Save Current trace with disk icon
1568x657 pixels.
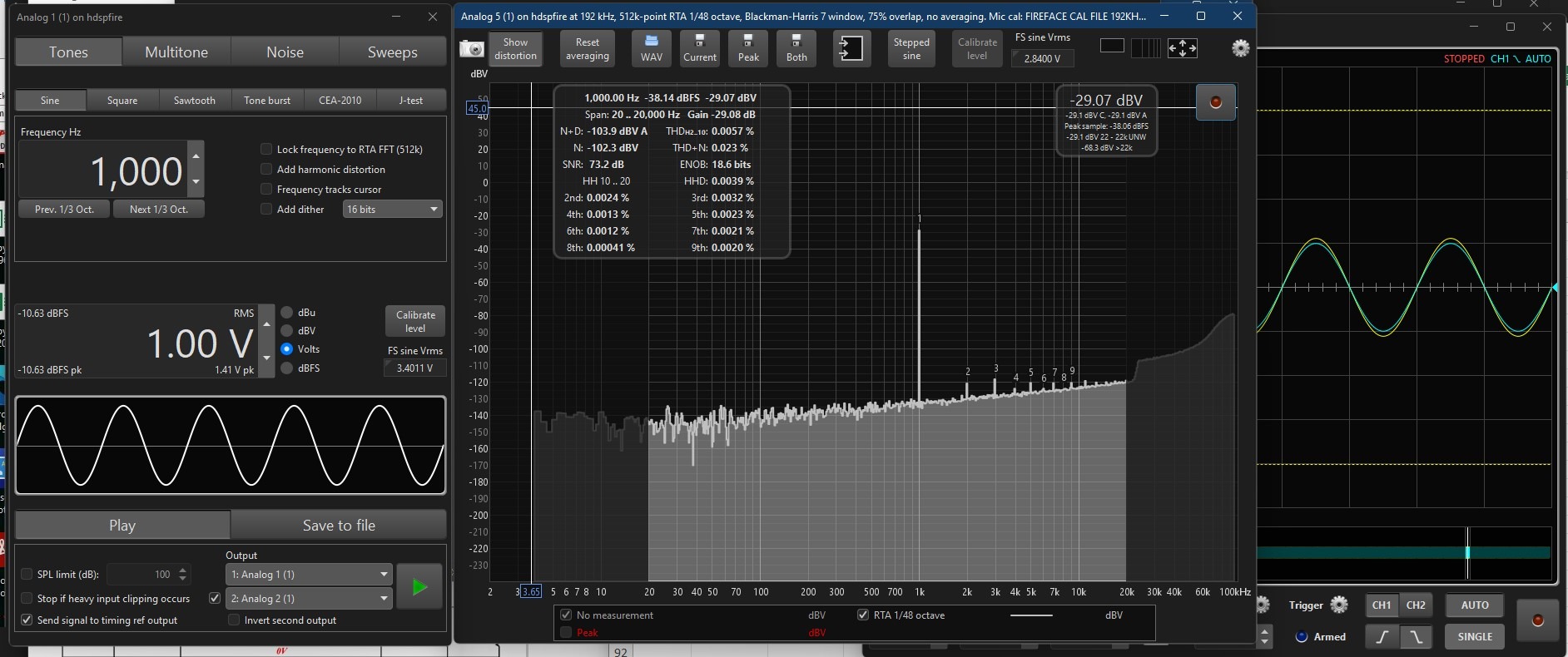(700, 49)
